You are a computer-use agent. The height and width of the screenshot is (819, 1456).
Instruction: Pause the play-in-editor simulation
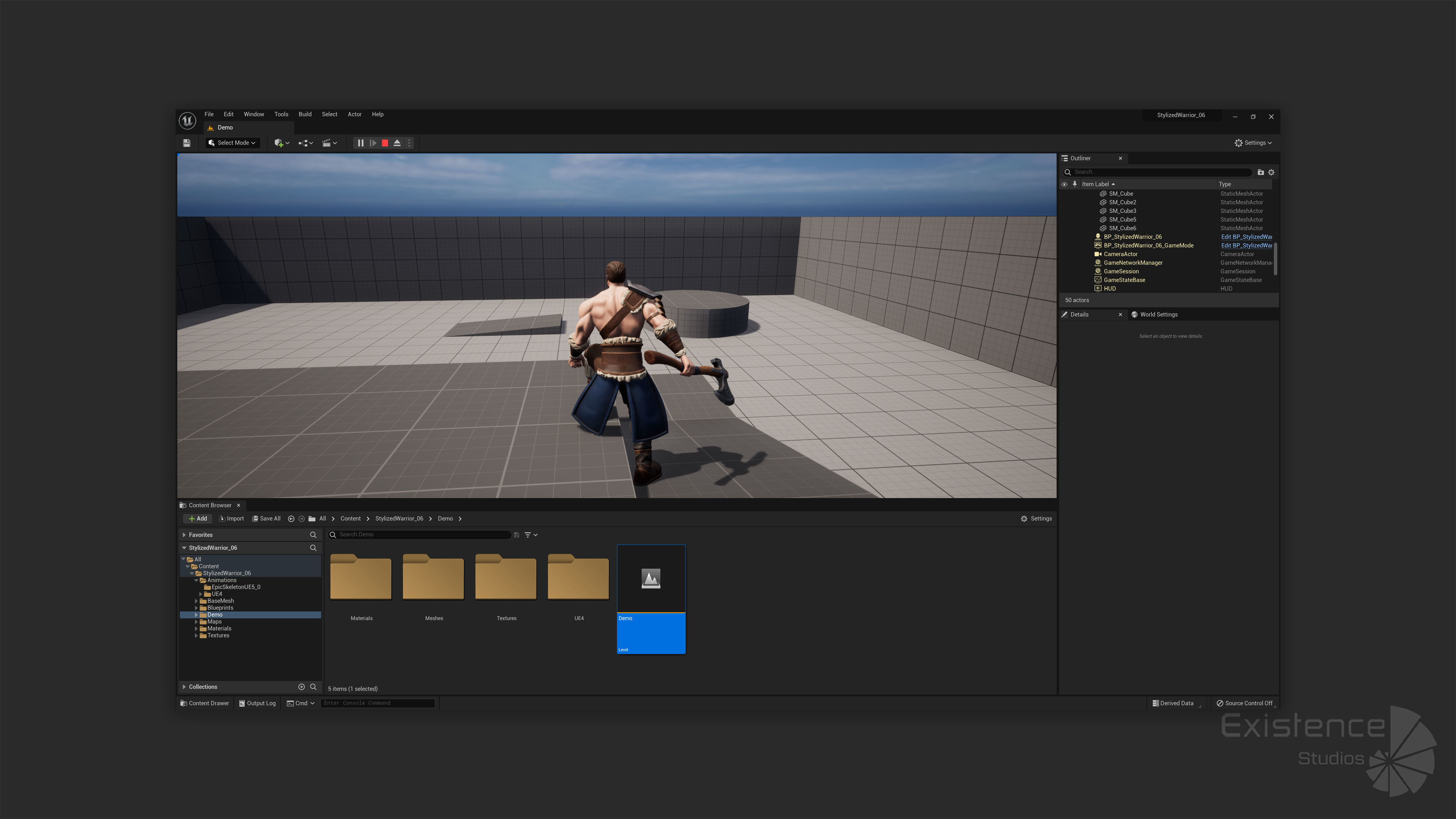click(x=361, y=143)
